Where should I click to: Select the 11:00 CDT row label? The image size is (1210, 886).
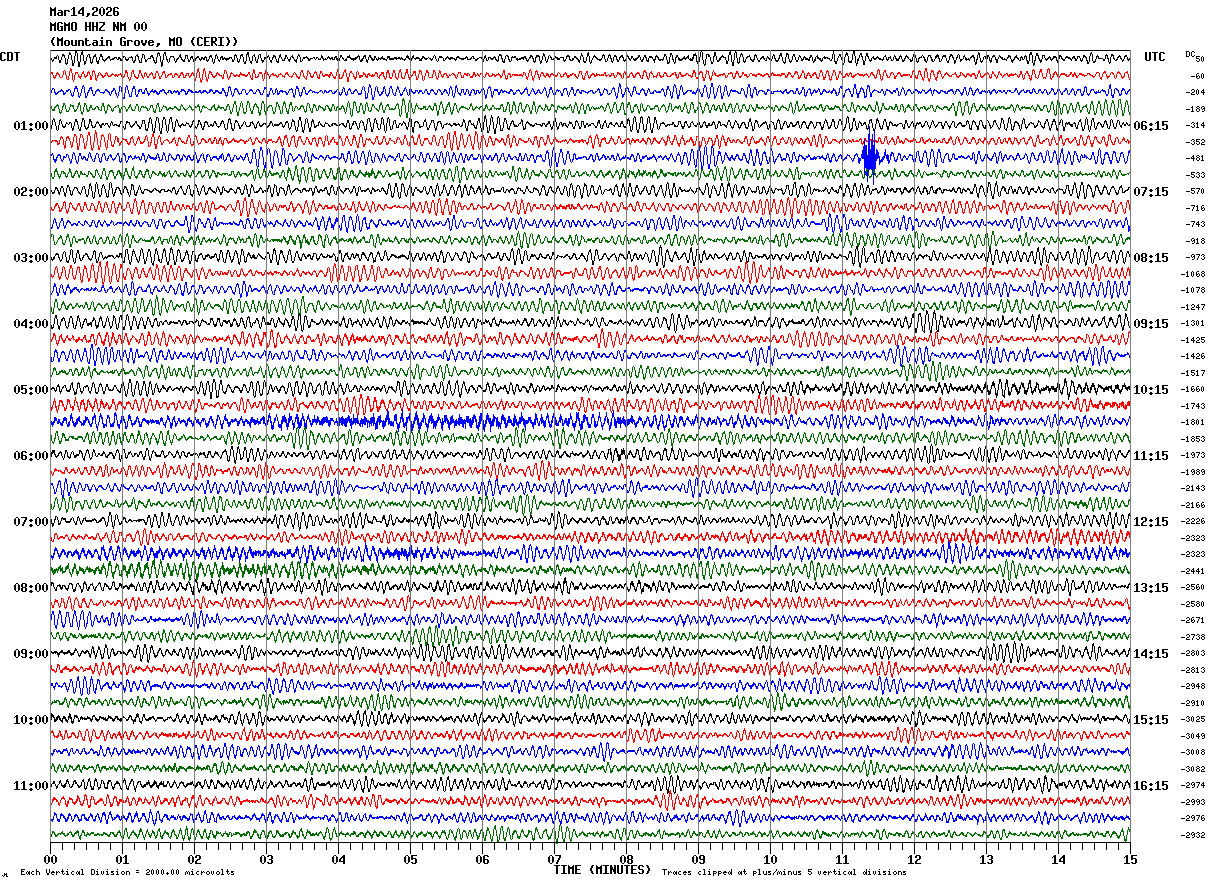pos(30,786)
